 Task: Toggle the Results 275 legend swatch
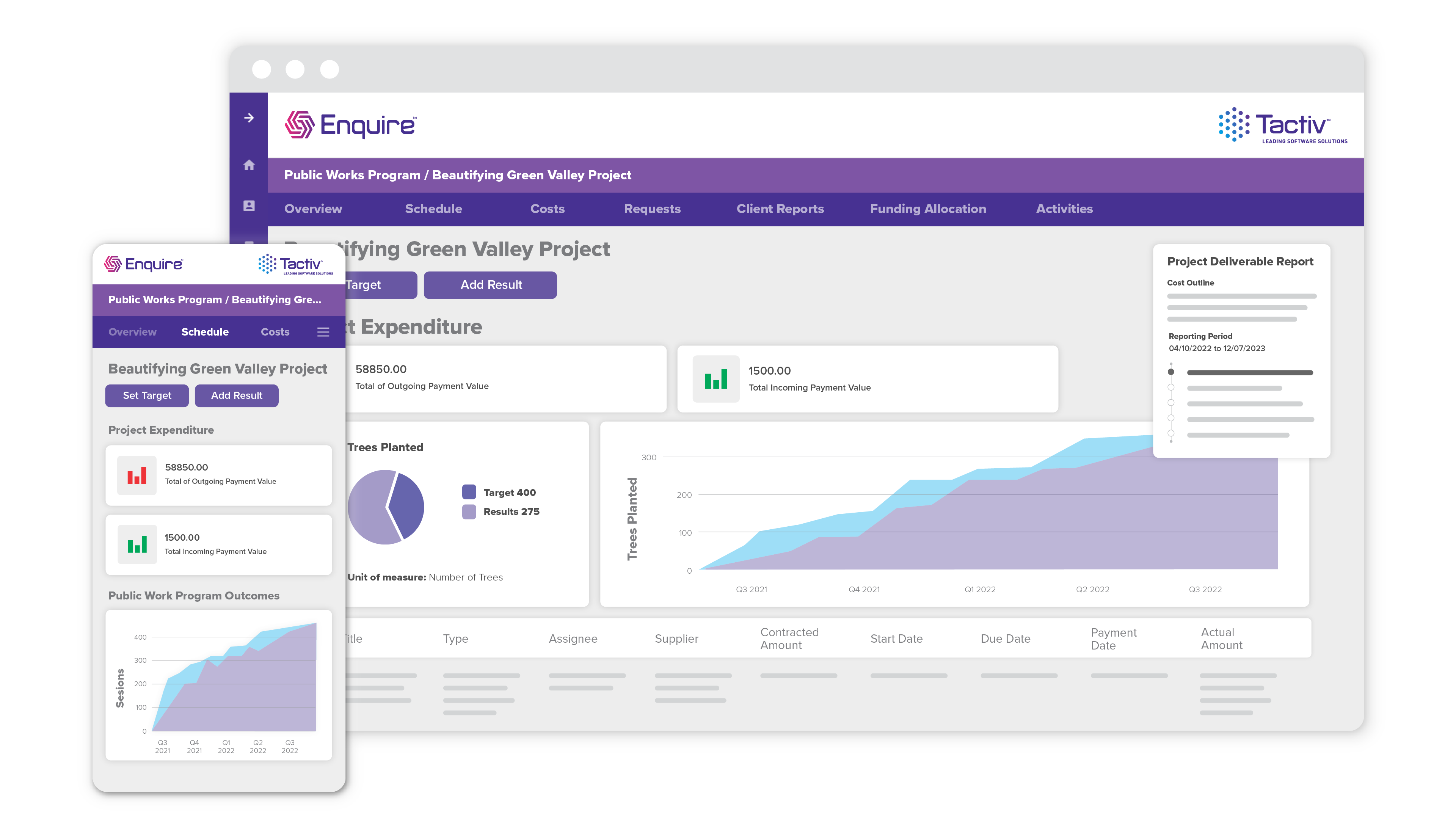point(470,511)
